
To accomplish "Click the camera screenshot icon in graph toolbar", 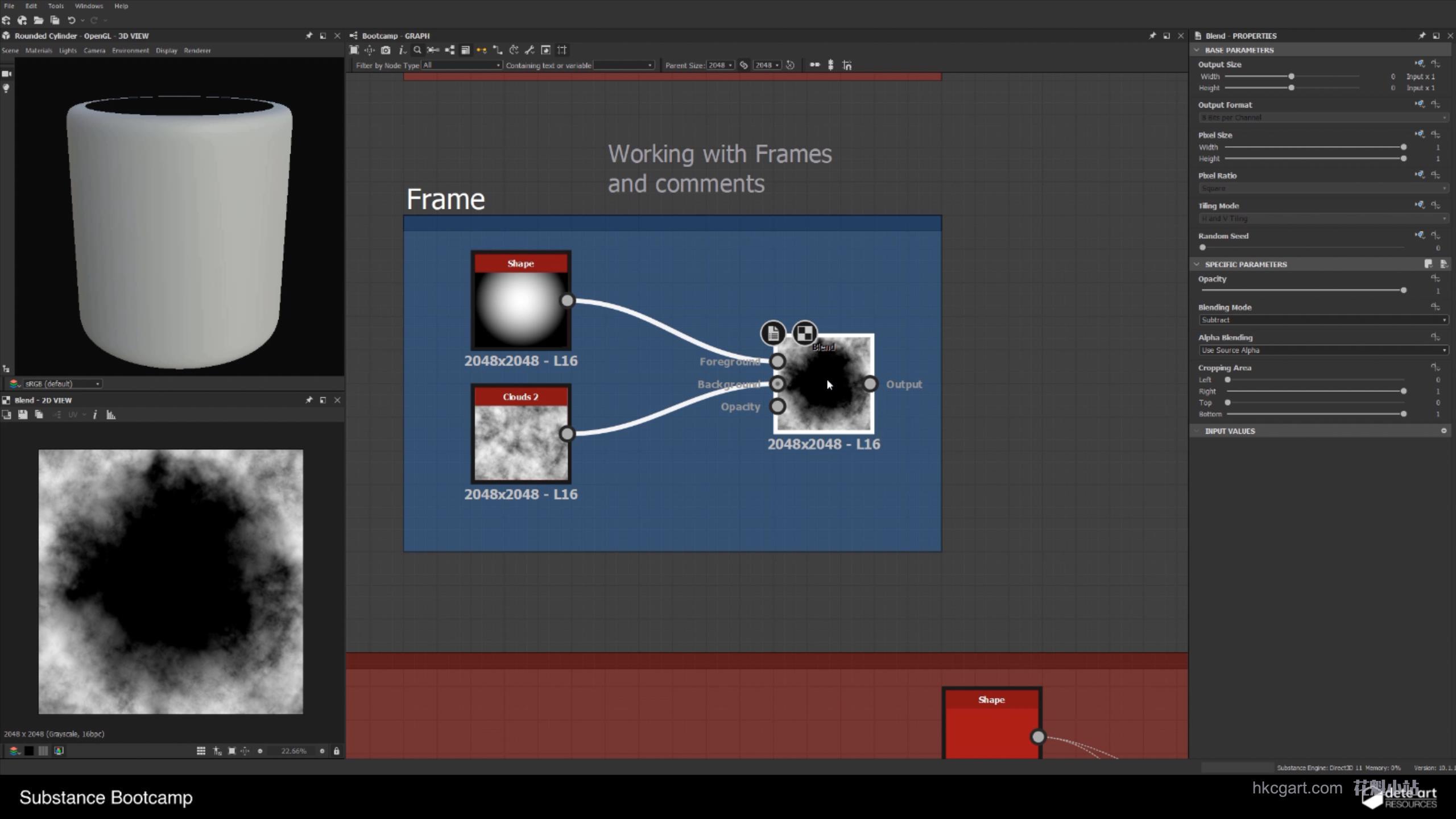I will (386, 50).
